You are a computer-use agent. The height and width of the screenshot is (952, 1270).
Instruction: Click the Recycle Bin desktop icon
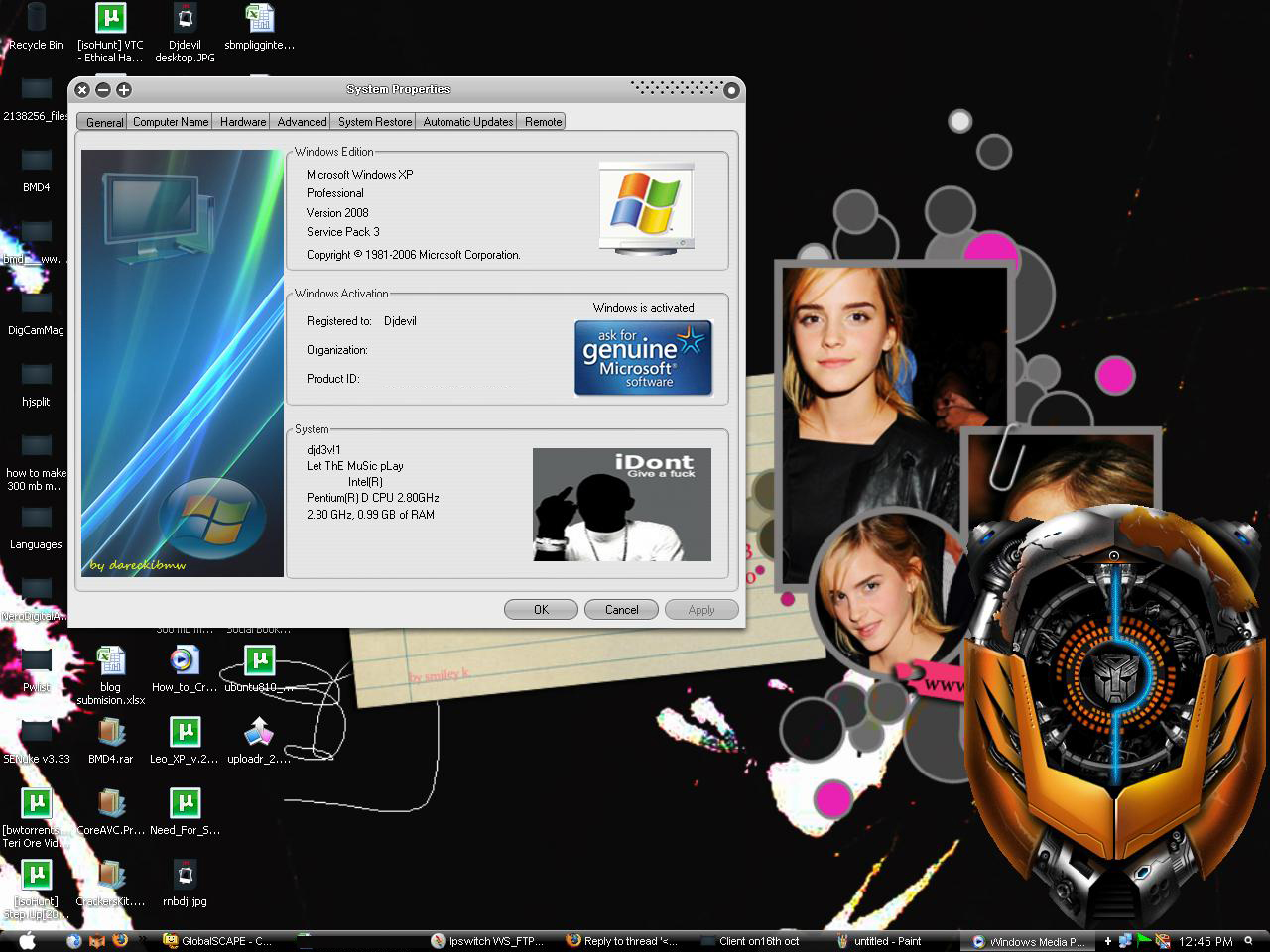[x=36, y=20]
